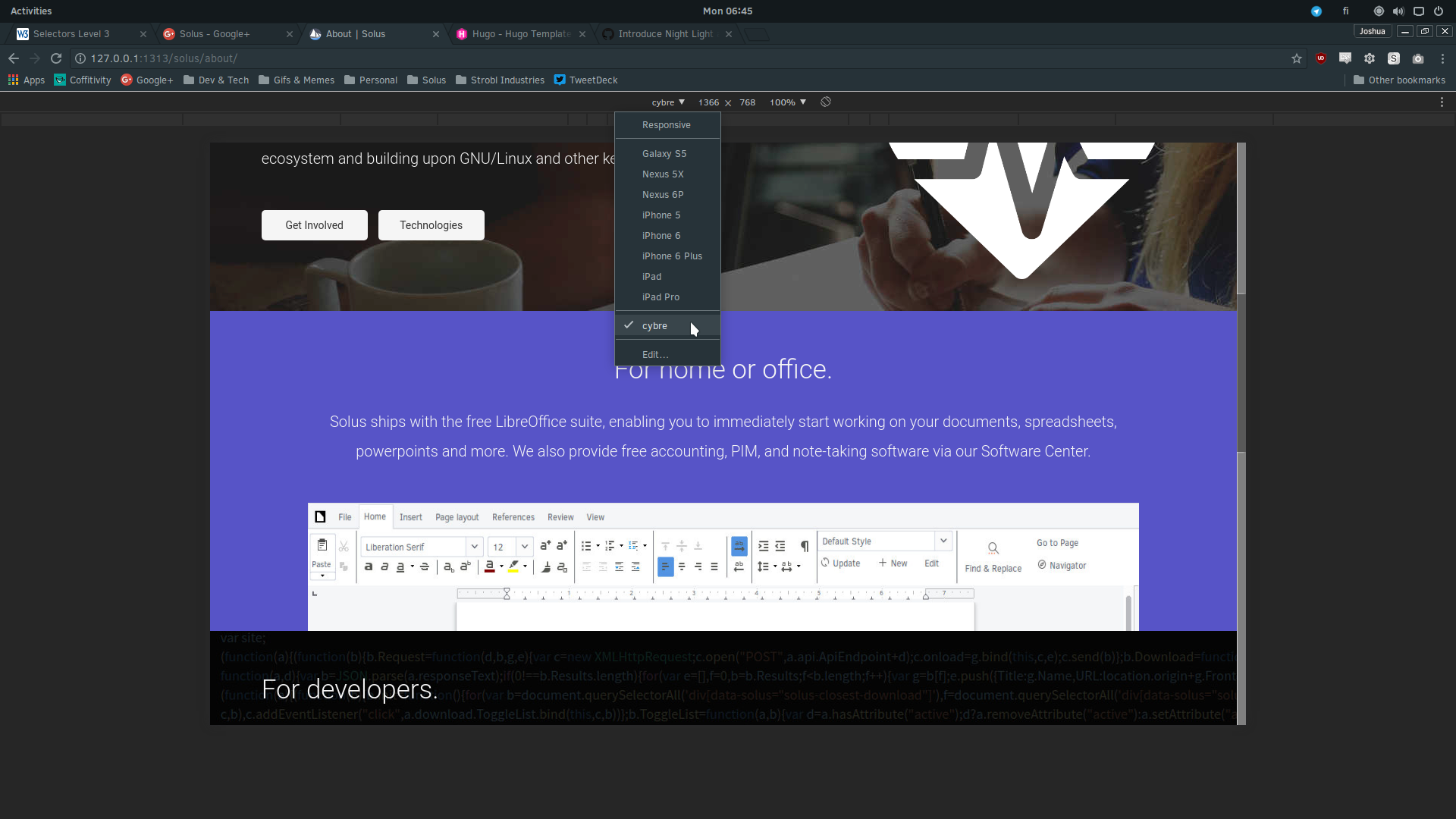
Task: Open the gear extension icon in toolbar
Action: coord(1370,58)
